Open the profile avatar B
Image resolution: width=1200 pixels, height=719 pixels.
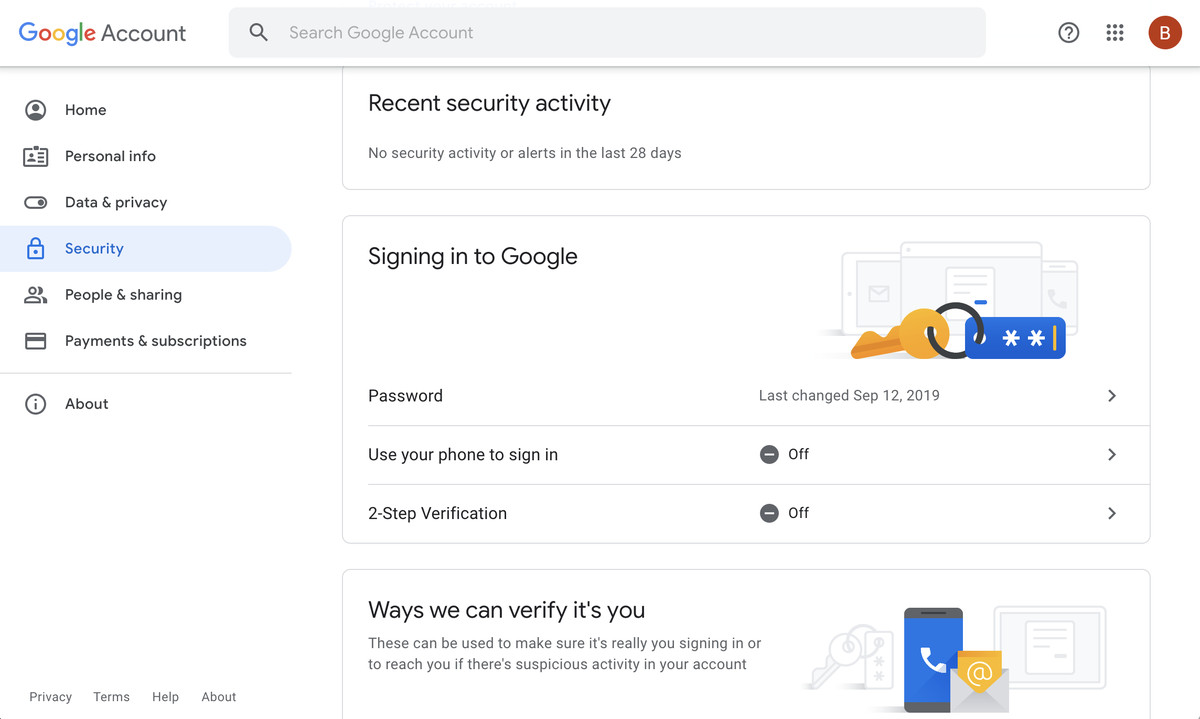[1164, 33]
